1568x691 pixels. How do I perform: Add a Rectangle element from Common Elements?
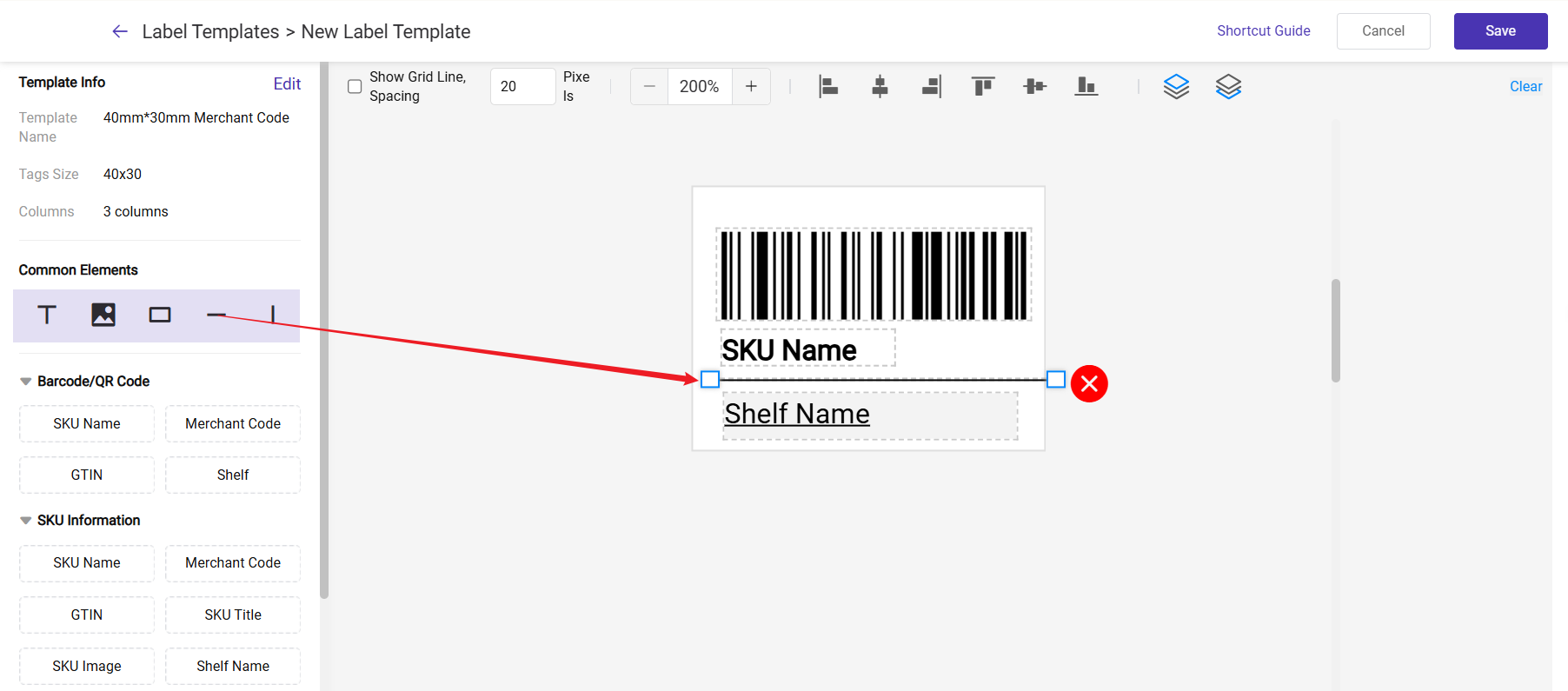[160, 315]
